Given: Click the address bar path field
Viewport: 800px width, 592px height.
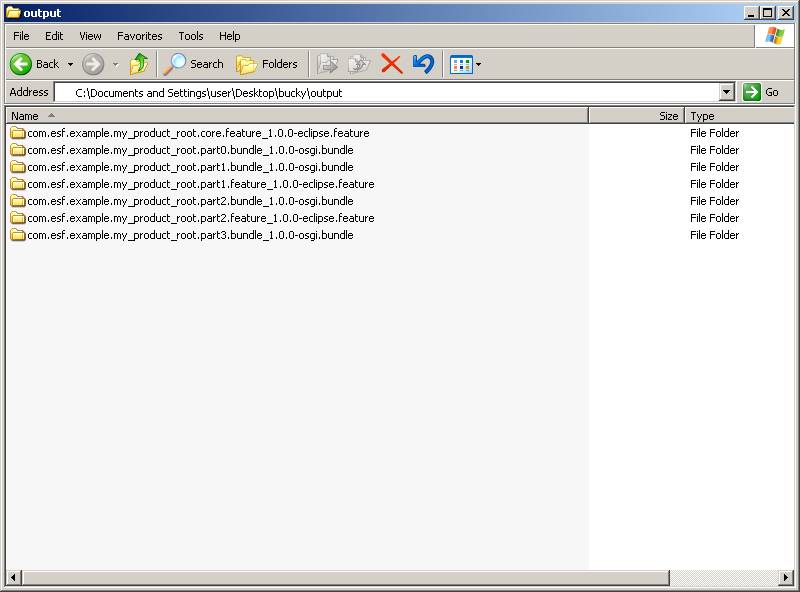Looking at the screenshot, I should [x=388, y=92].
